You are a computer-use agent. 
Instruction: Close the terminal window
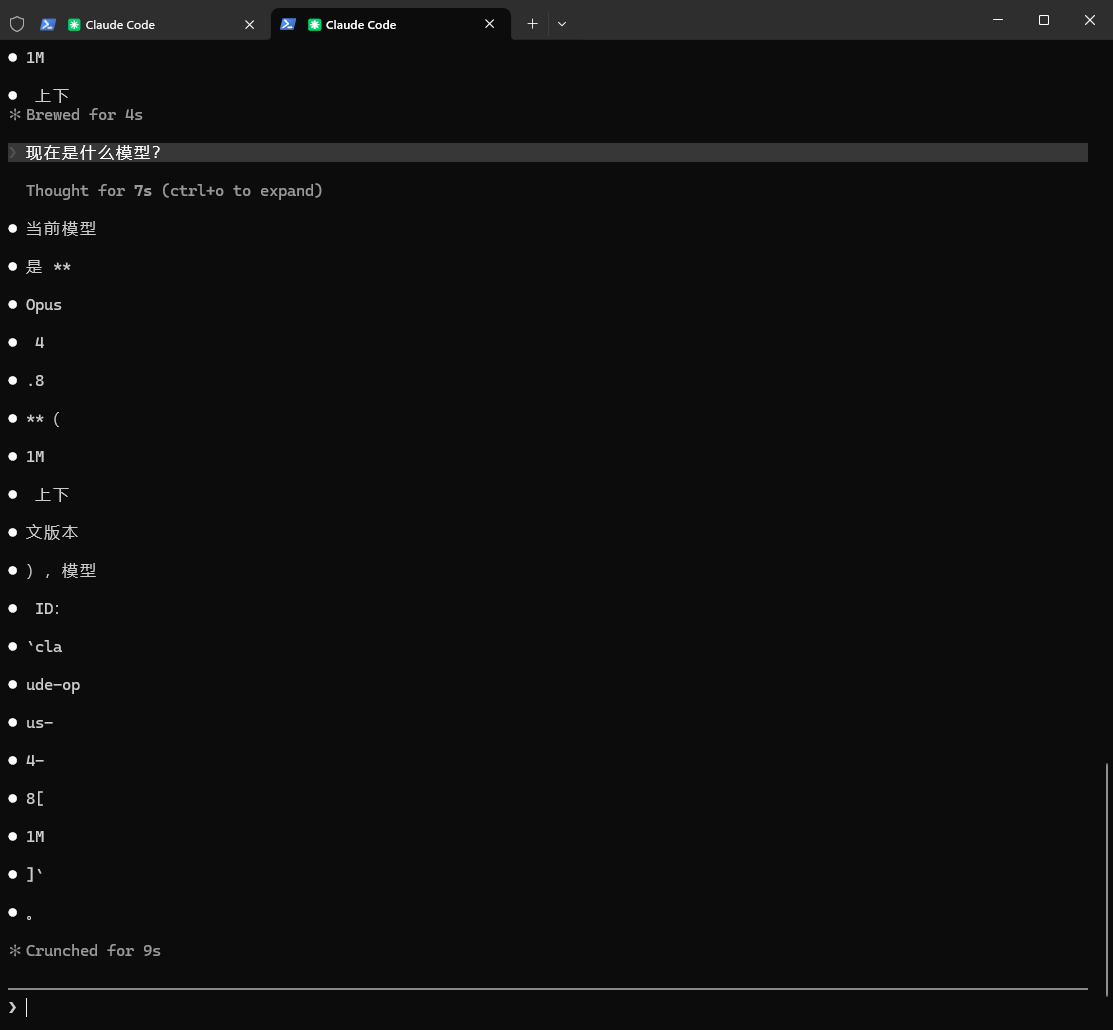(1090, 20)
